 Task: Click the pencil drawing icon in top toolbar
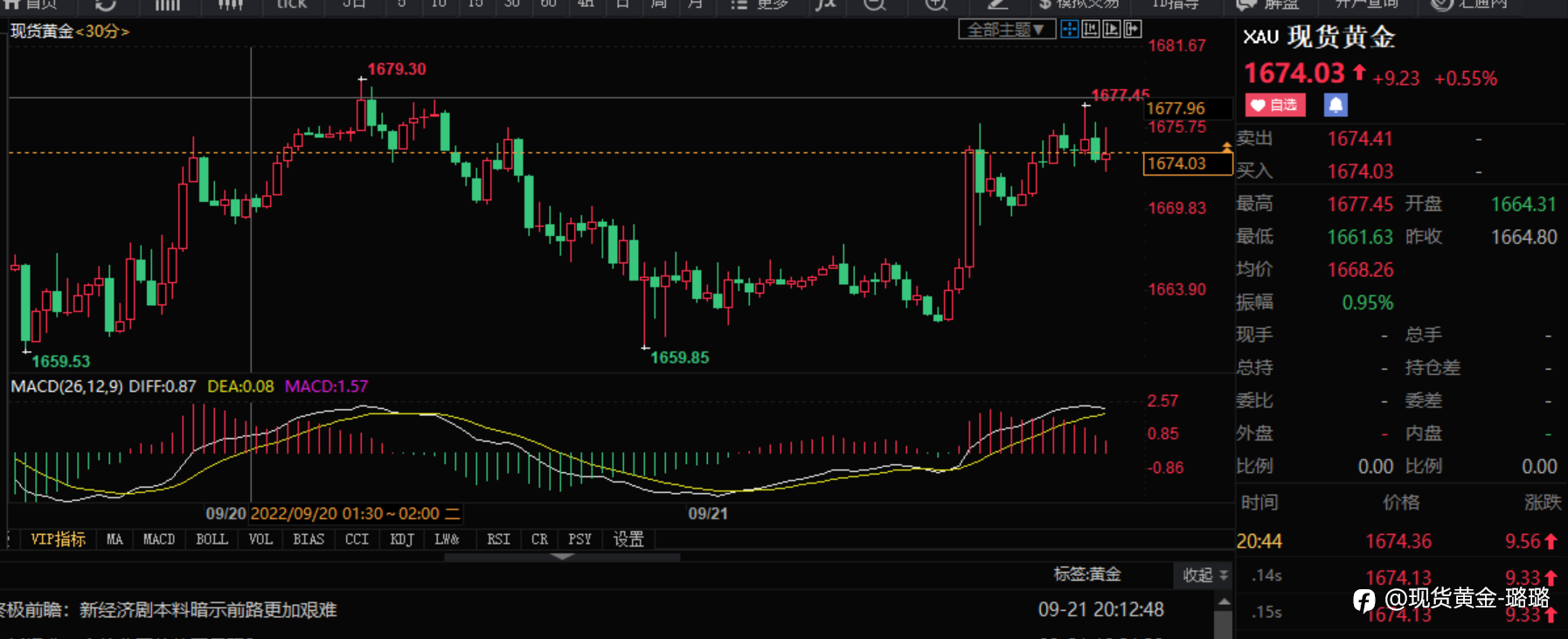click(997, 4)
